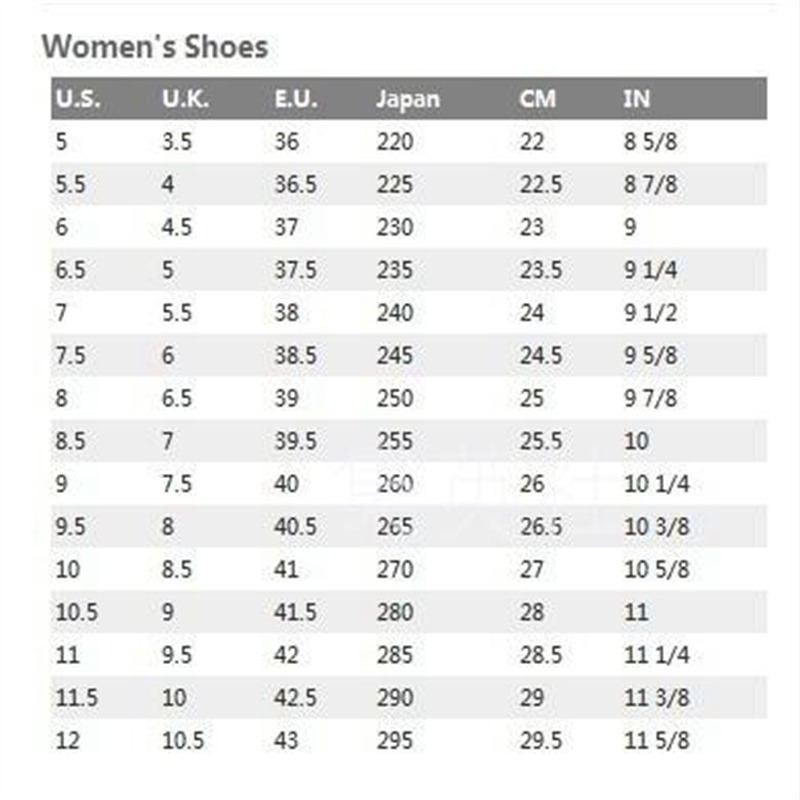Click the Women's Shoes heading
800x800 pixels.
point(155,47)
